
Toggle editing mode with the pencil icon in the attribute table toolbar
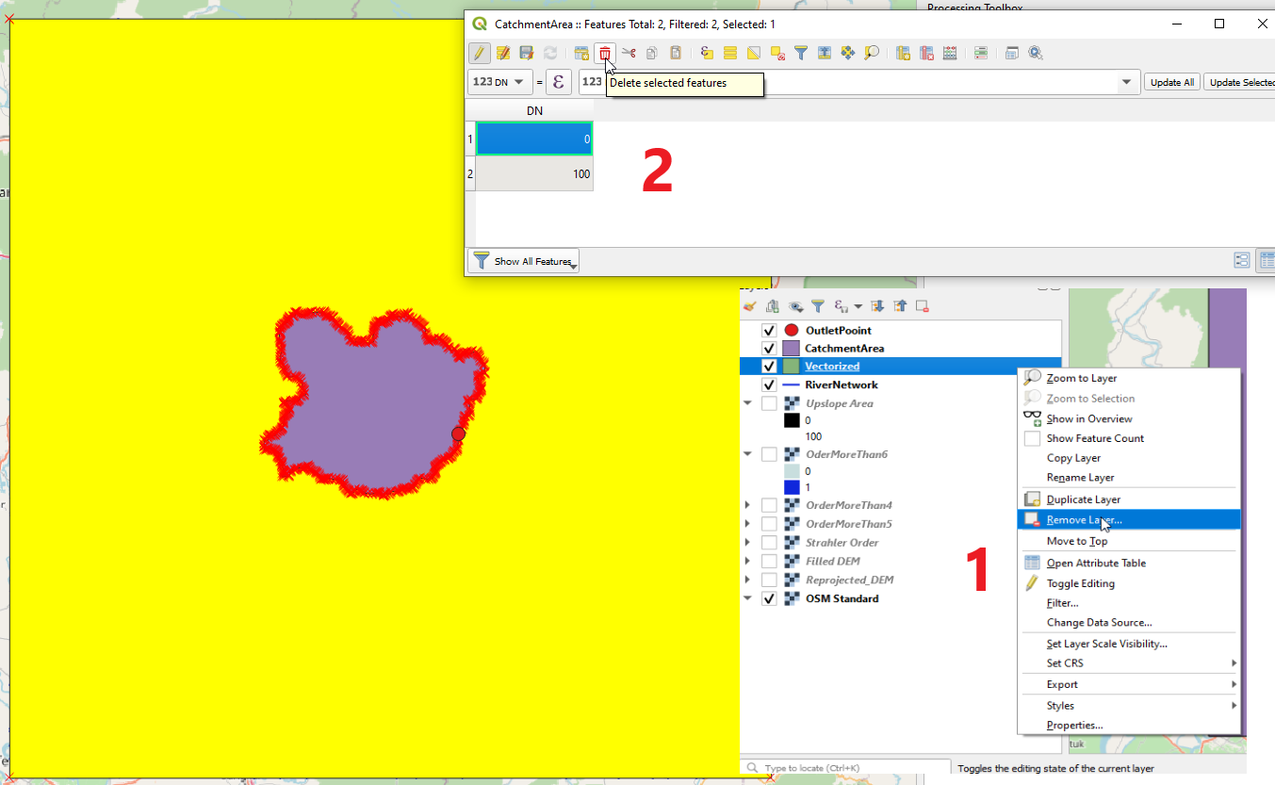[479, 53]
